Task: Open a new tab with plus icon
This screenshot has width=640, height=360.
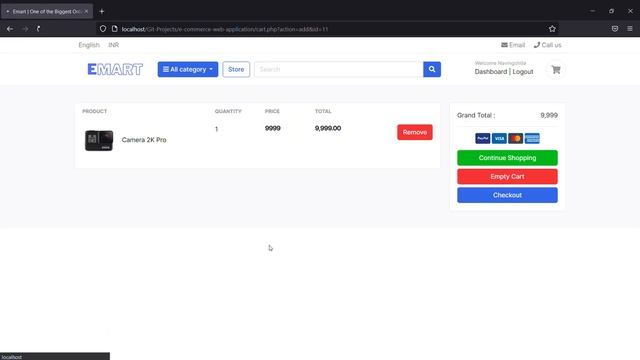Action: point(102,11)
